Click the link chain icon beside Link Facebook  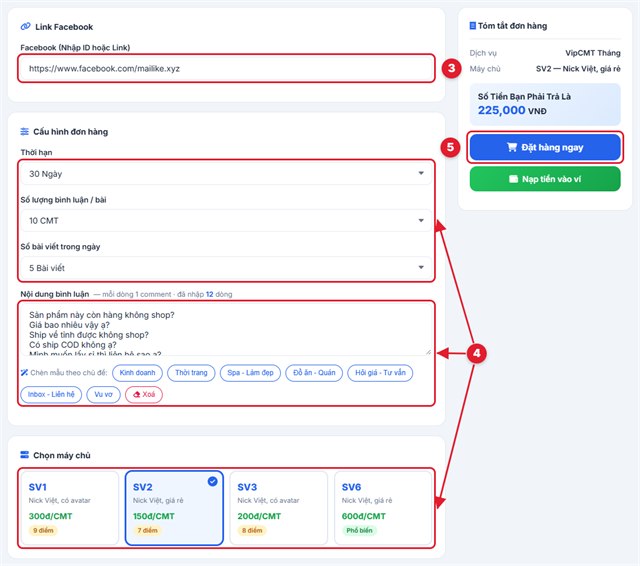[25, 27]
